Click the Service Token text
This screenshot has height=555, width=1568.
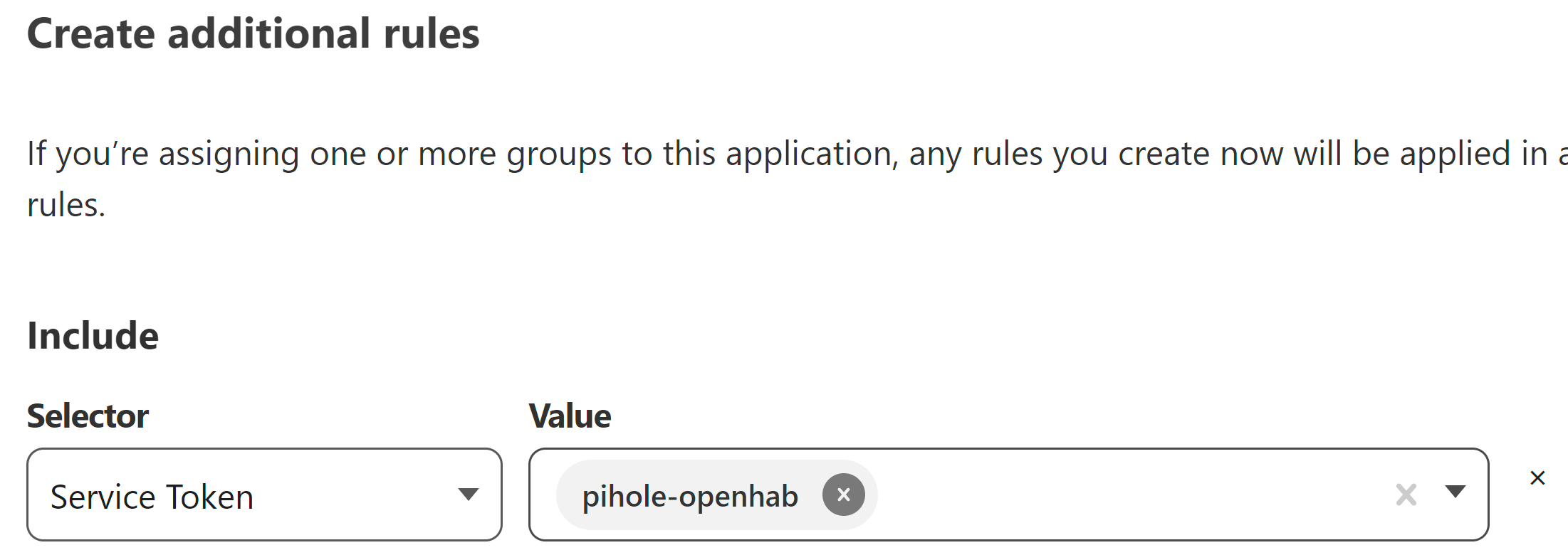[152, 497]
